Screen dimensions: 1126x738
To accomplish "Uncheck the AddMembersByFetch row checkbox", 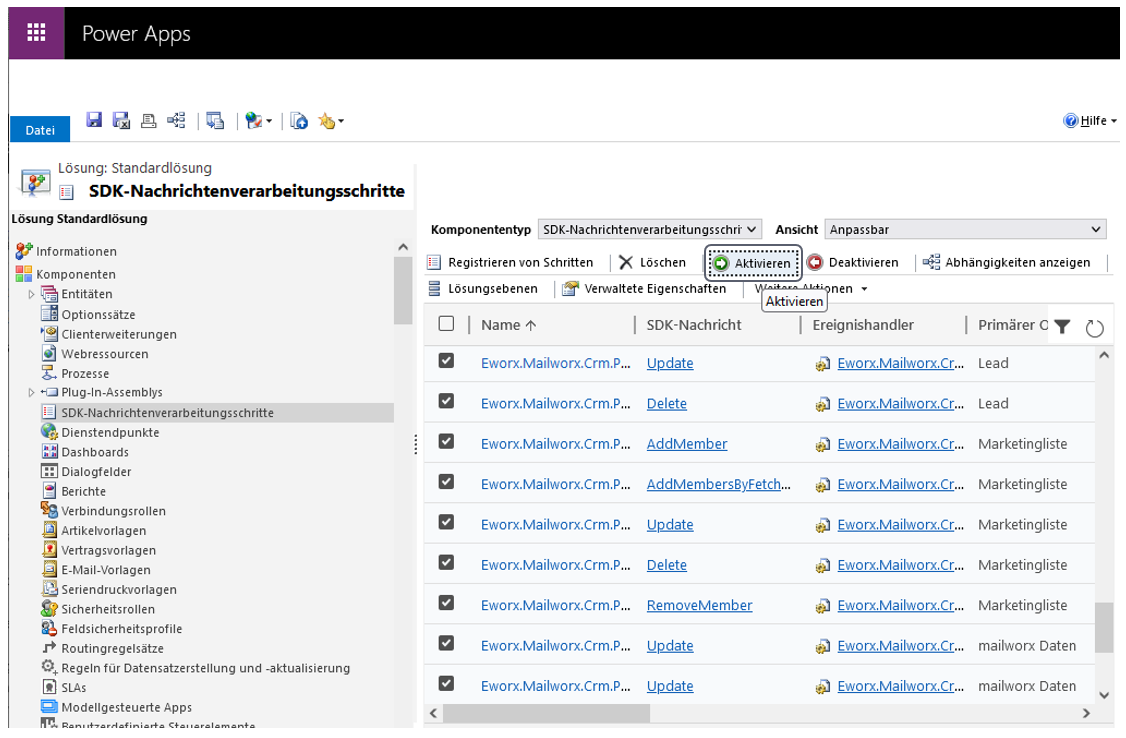I will (446, 481).
